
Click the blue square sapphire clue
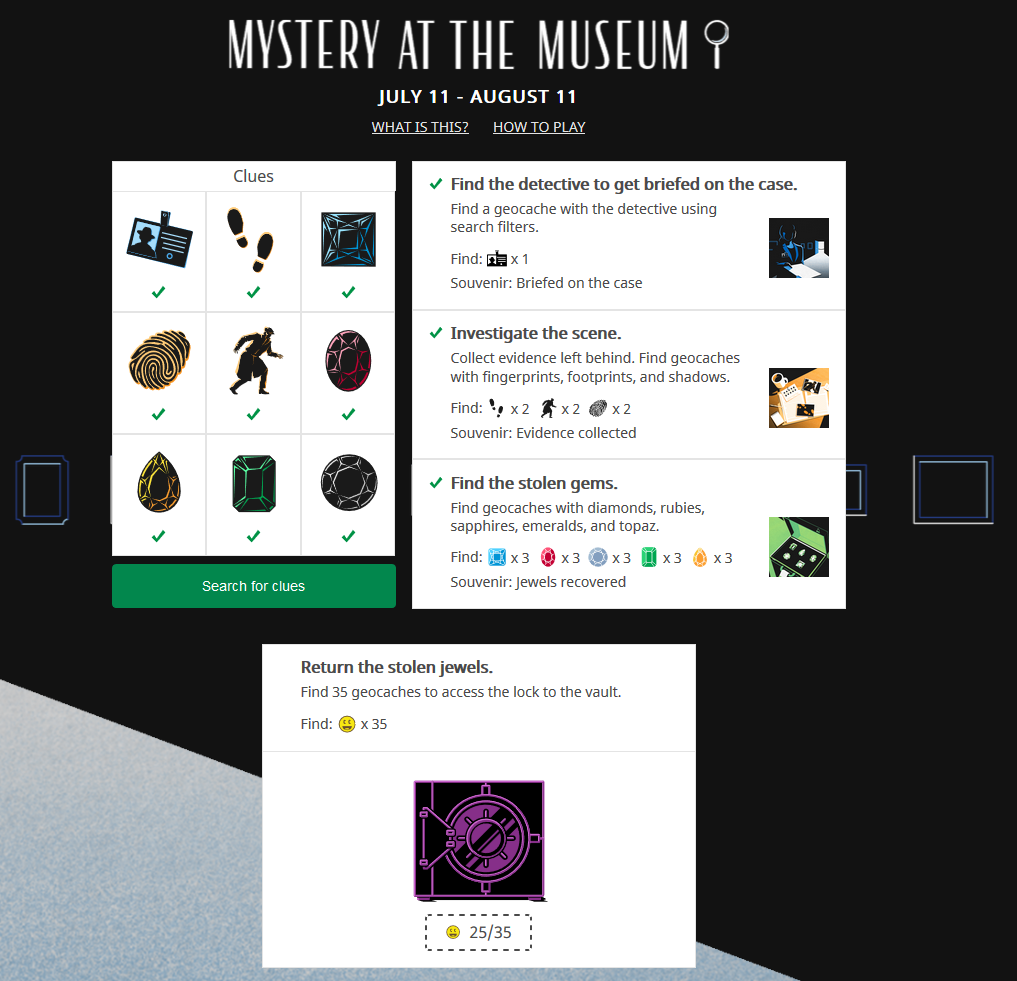[348, 239]
